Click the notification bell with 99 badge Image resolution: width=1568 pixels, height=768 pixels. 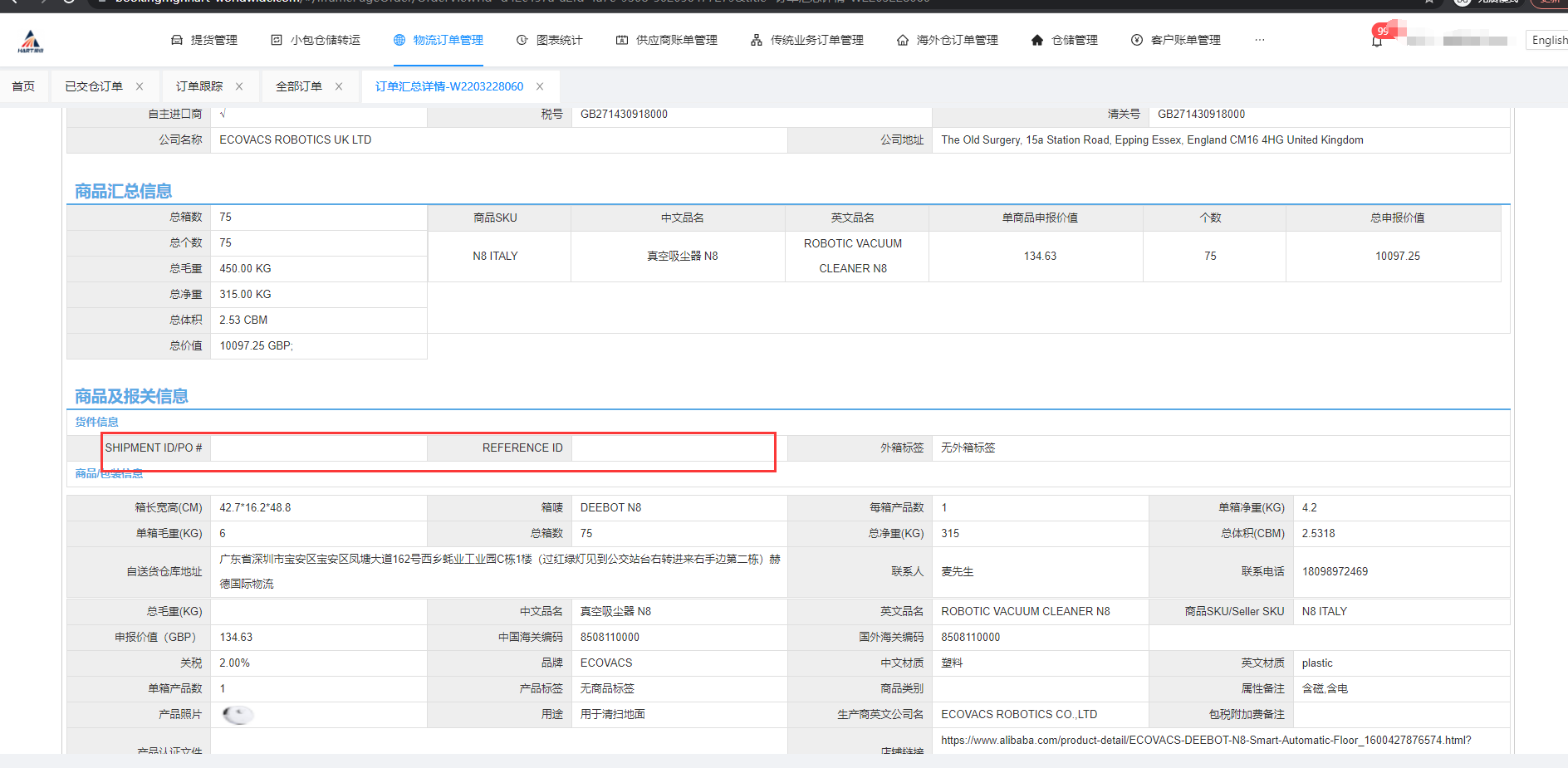click(x=1377, y=38)
